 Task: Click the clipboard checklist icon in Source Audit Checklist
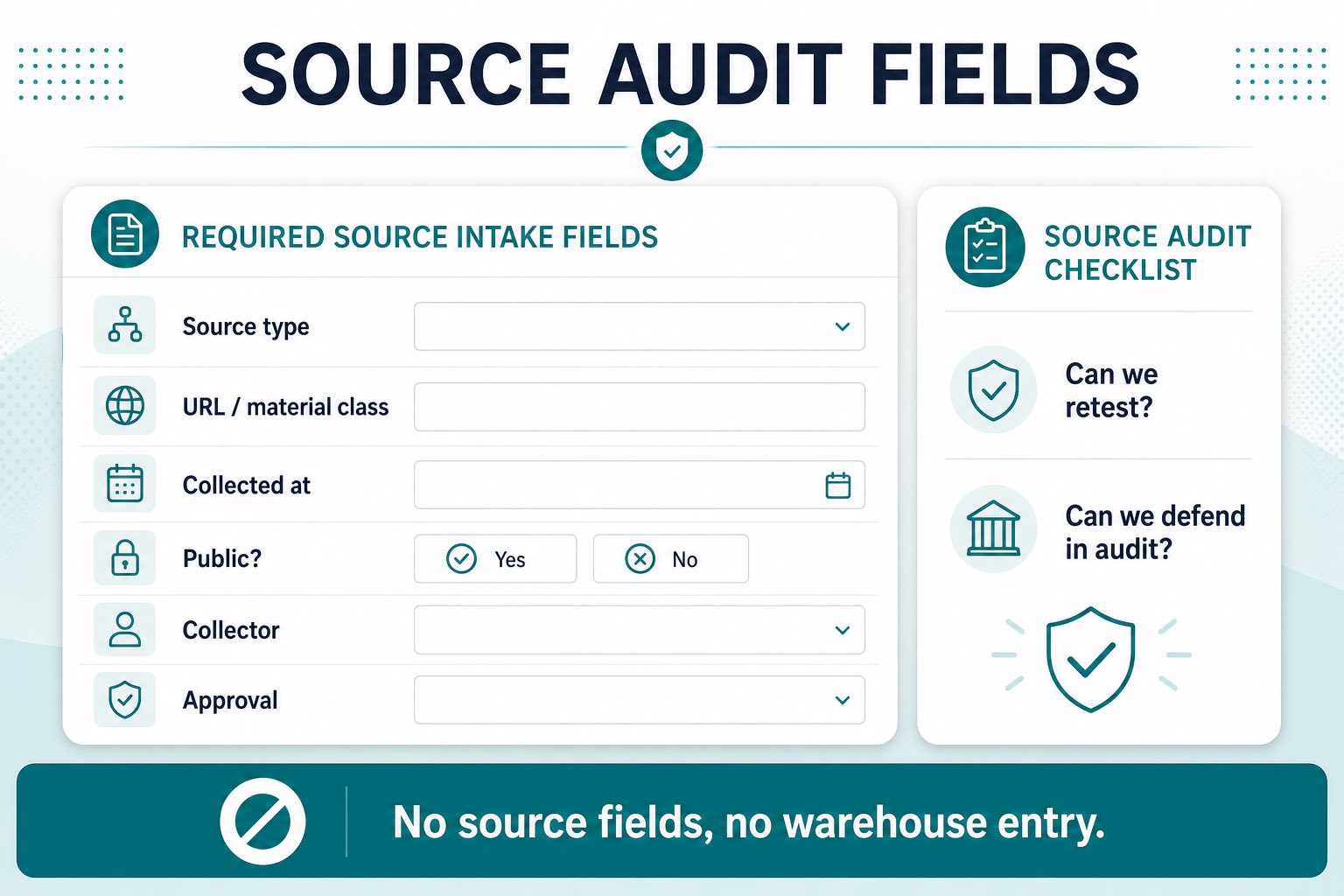coord(985,248)
